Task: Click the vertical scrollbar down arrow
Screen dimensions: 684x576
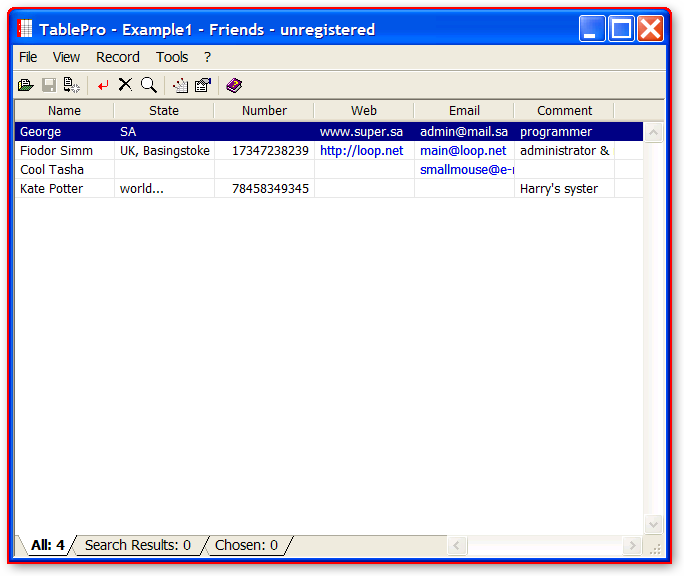Action: click(654, 524)
